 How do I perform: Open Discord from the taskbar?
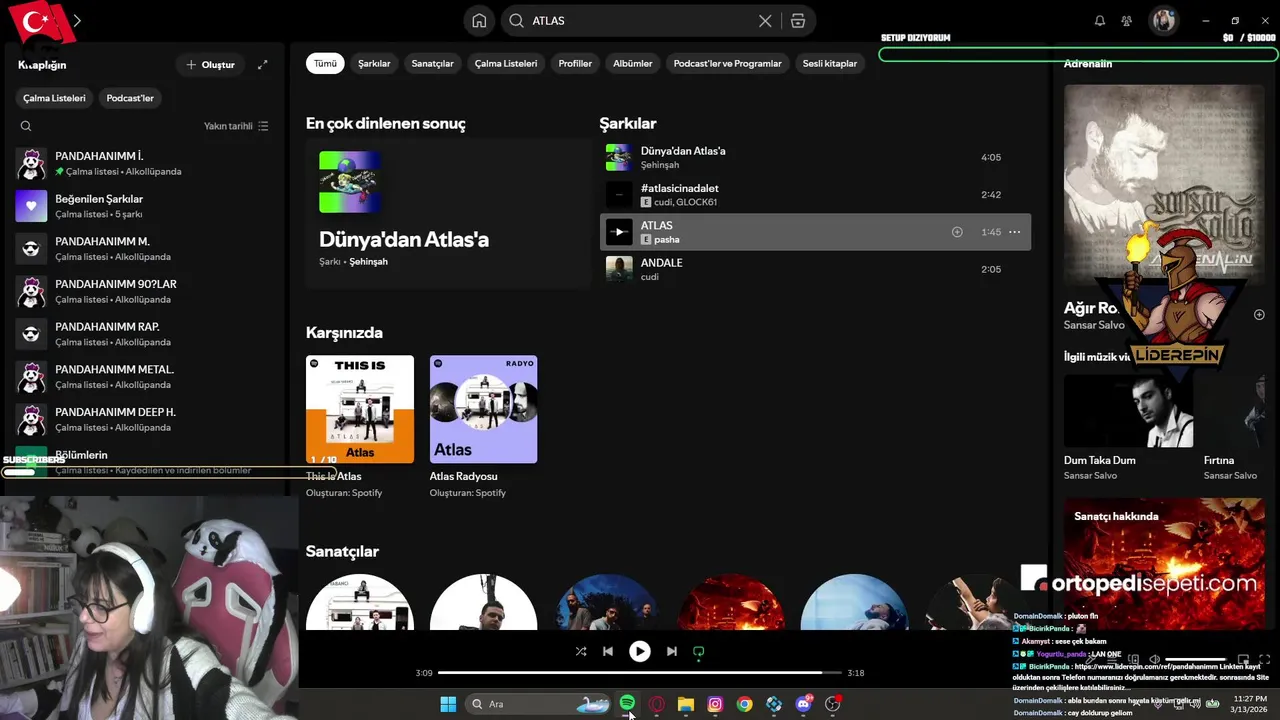click(x=803, y=704)
